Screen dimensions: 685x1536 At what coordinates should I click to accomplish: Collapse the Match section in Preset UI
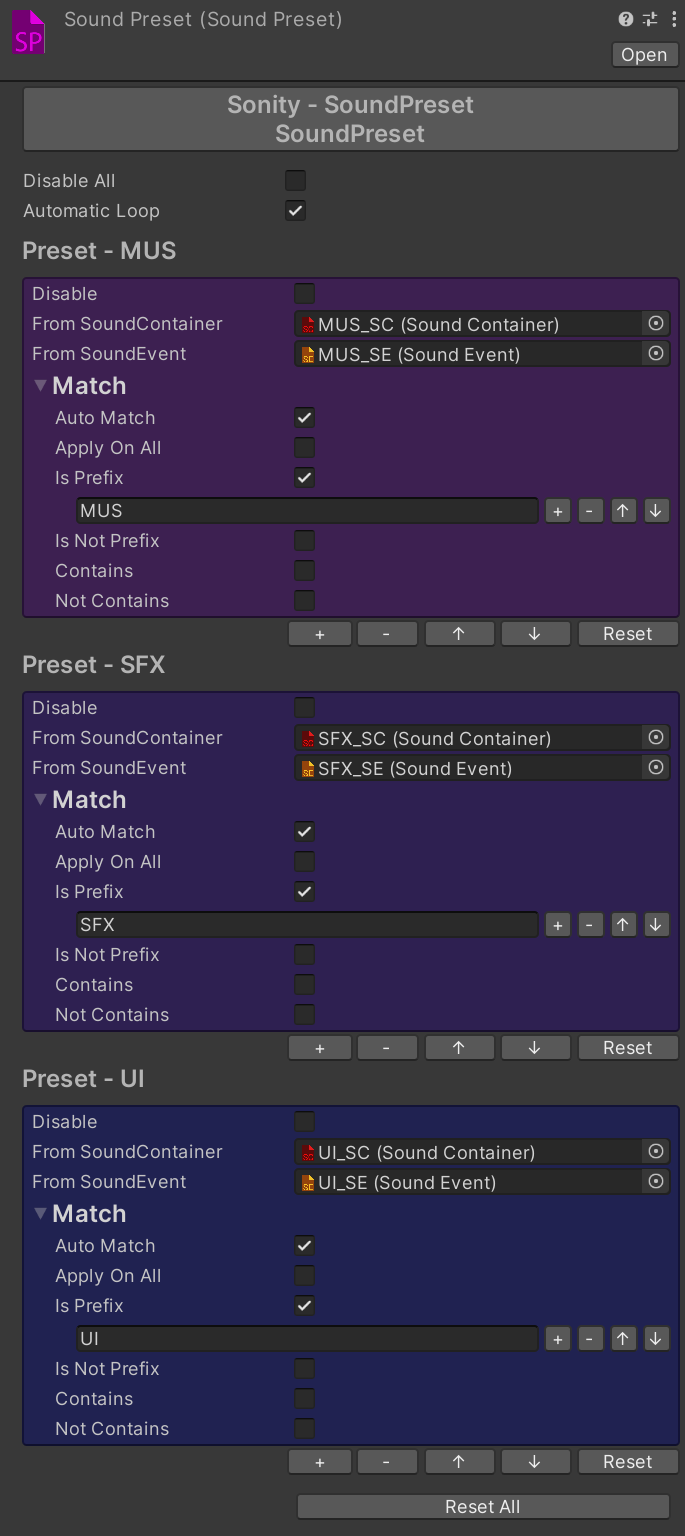pyautogui.click(x=41, y=1213)
